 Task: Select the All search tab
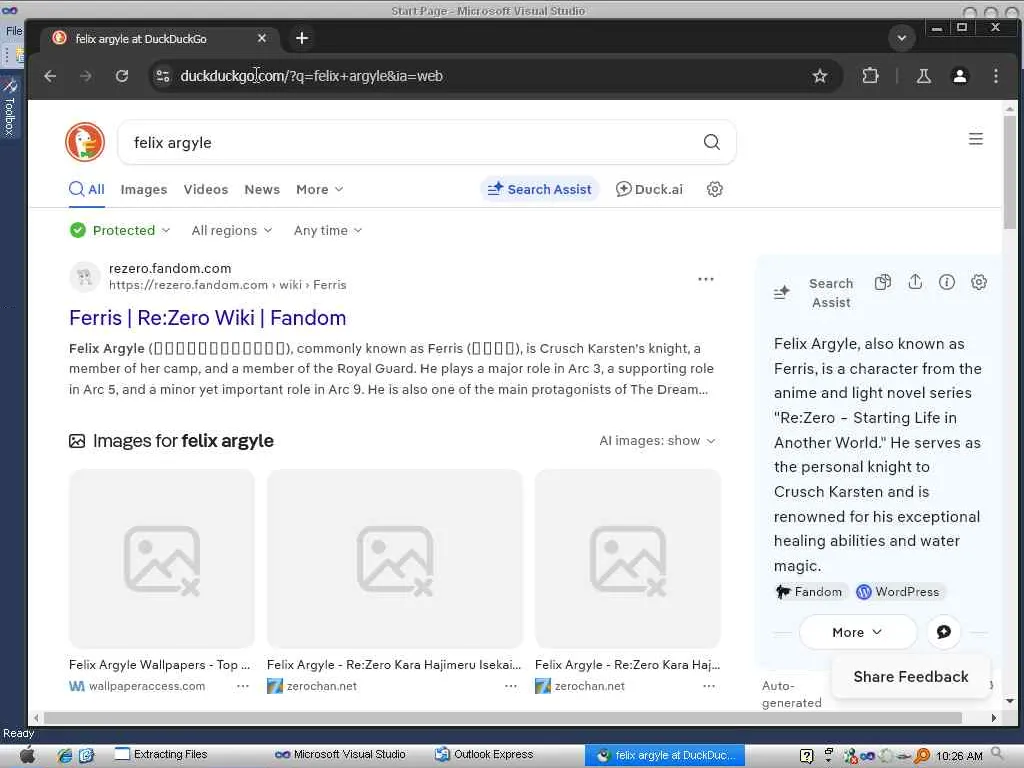[87, 189]
